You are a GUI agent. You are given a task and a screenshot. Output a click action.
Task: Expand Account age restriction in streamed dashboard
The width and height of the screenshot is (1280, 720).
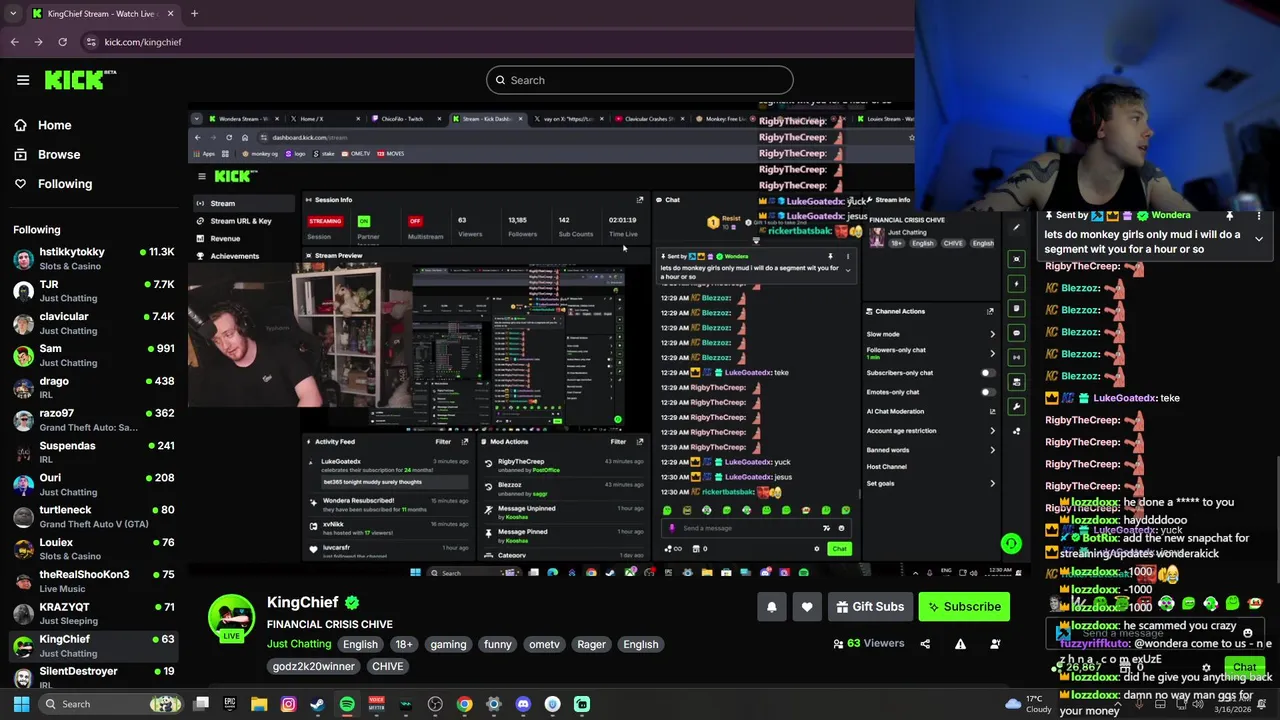(992, 431)
